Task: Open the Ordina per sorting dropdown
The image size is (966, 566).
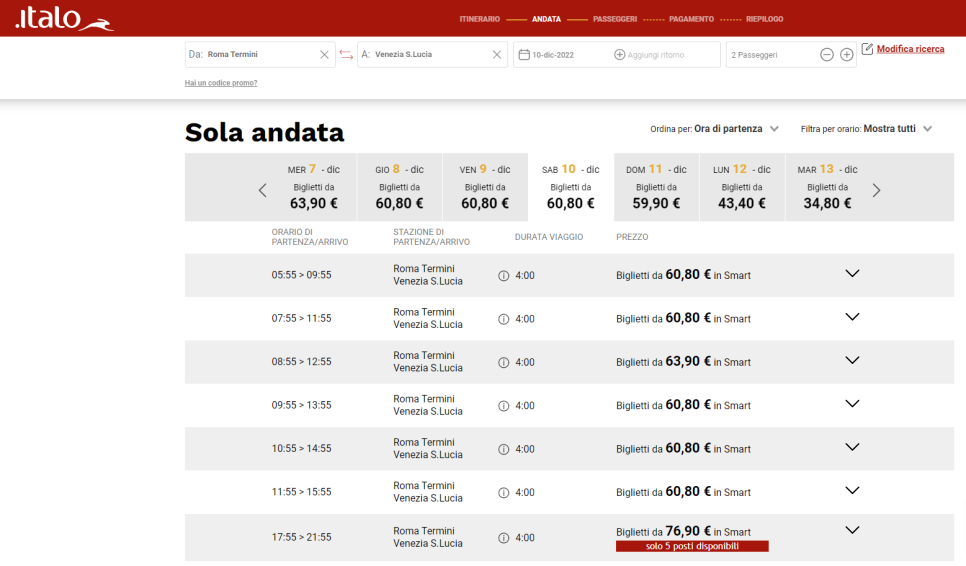Action: tap(715, 129)
